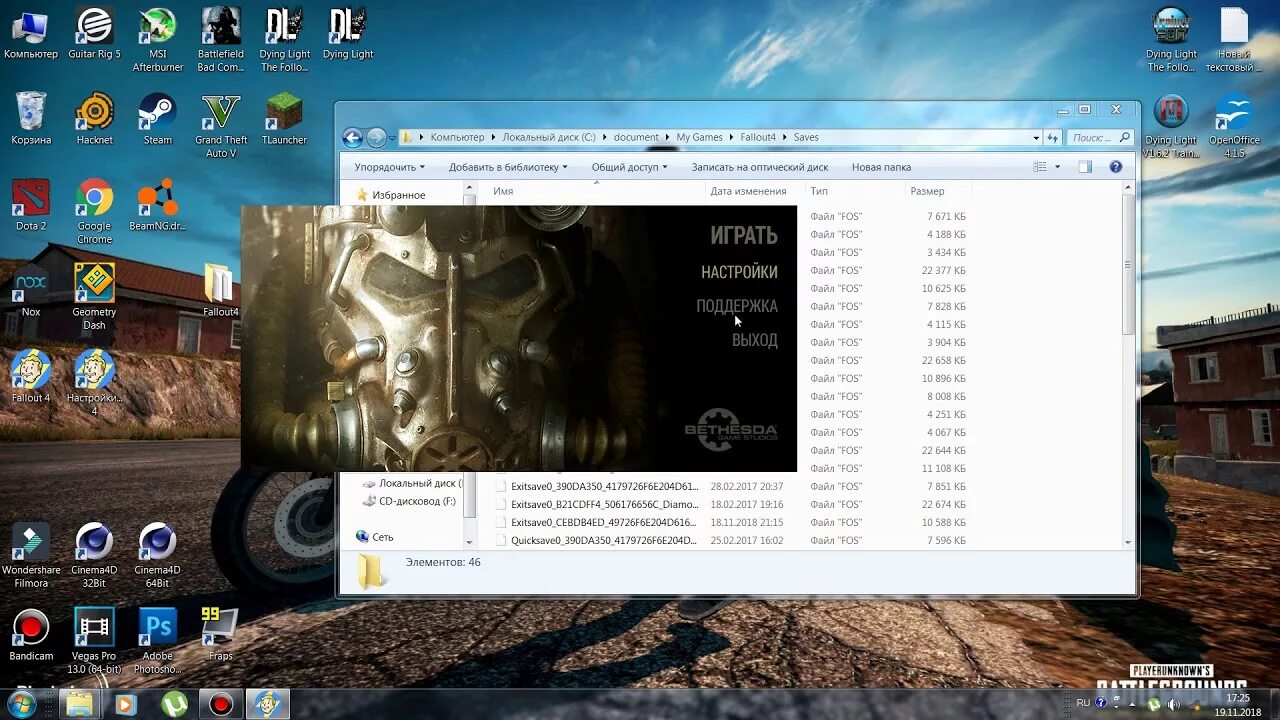This screenshot has height=720, width=1280.
Task: Select the Vegas Pro 13.0 desktop icon
Action: [x=95, y=642]
